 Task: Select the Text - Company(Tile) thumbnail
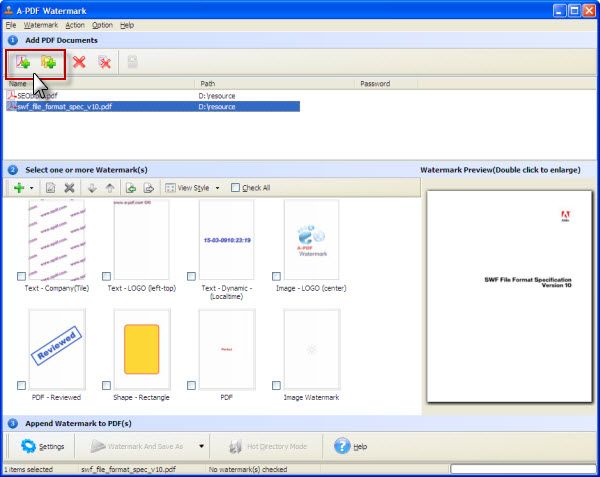click(57, 240)
